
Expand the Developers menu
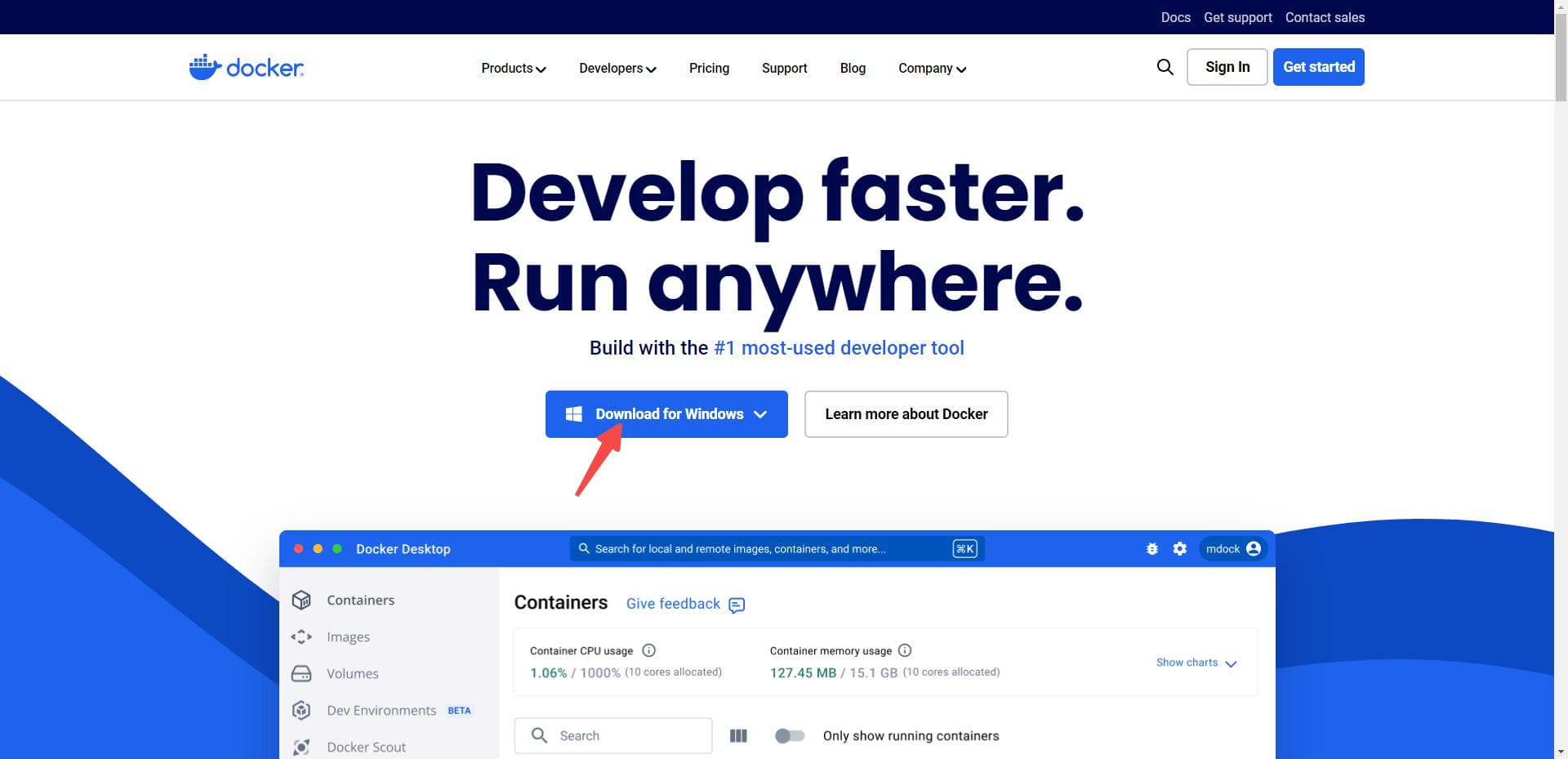(x=617, y=69)
